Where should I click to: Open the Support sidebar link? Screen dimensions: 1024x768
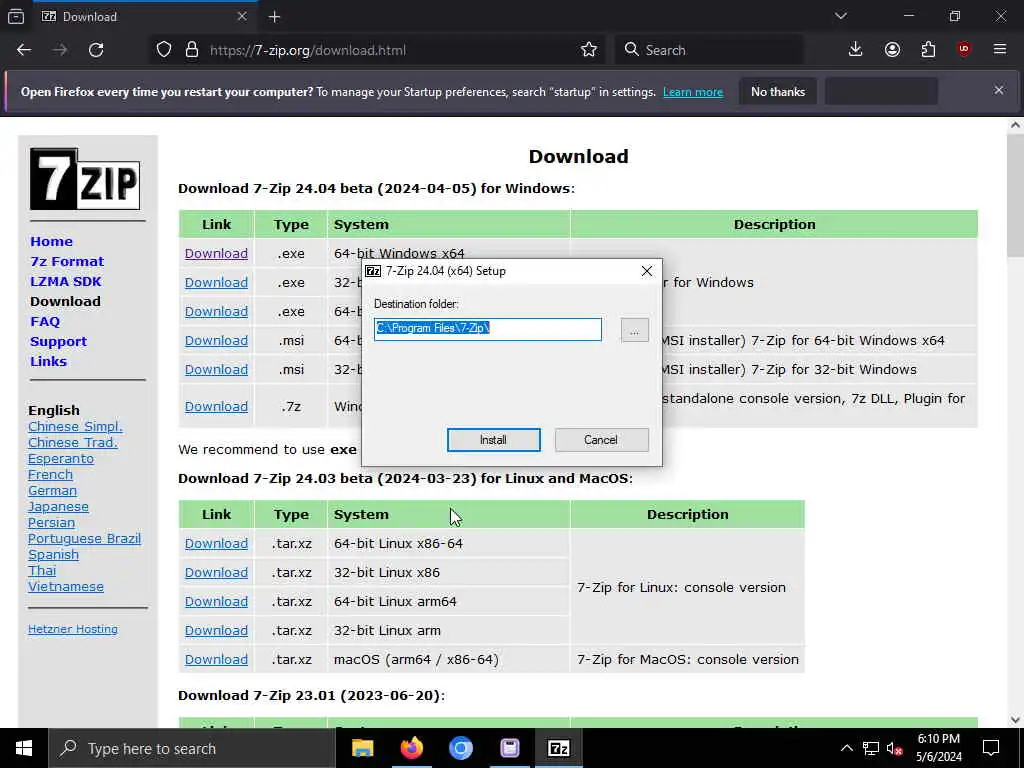(x=58, y=342)
